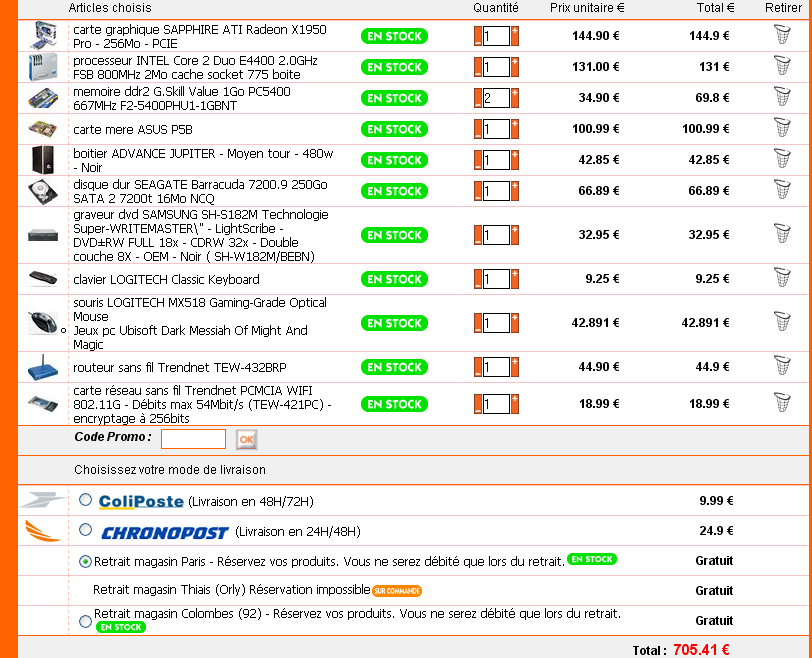
Task: Focus the quantity box of the Trendnet router
Action: [x=496, y=368]
